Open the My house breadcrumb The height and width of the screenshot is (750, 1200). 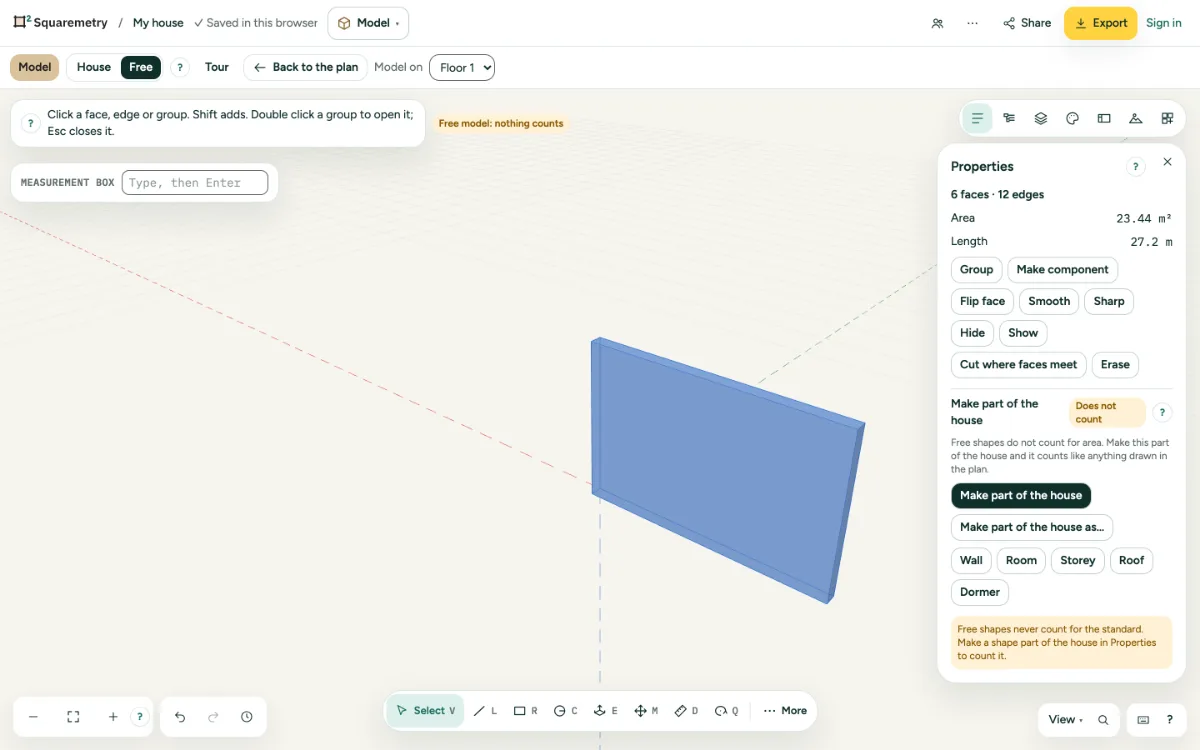[158, 23]
